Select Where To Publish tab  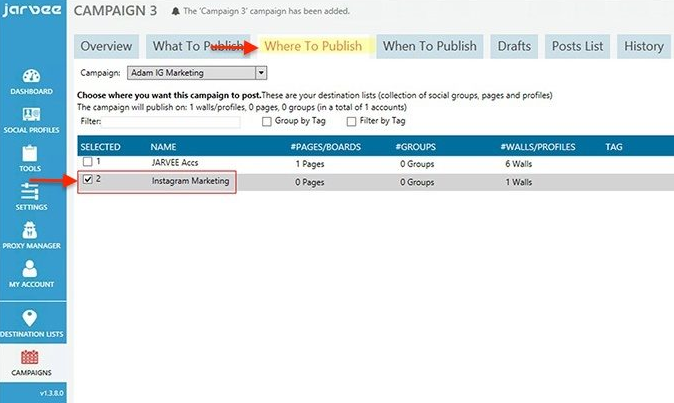click(313, 46)
